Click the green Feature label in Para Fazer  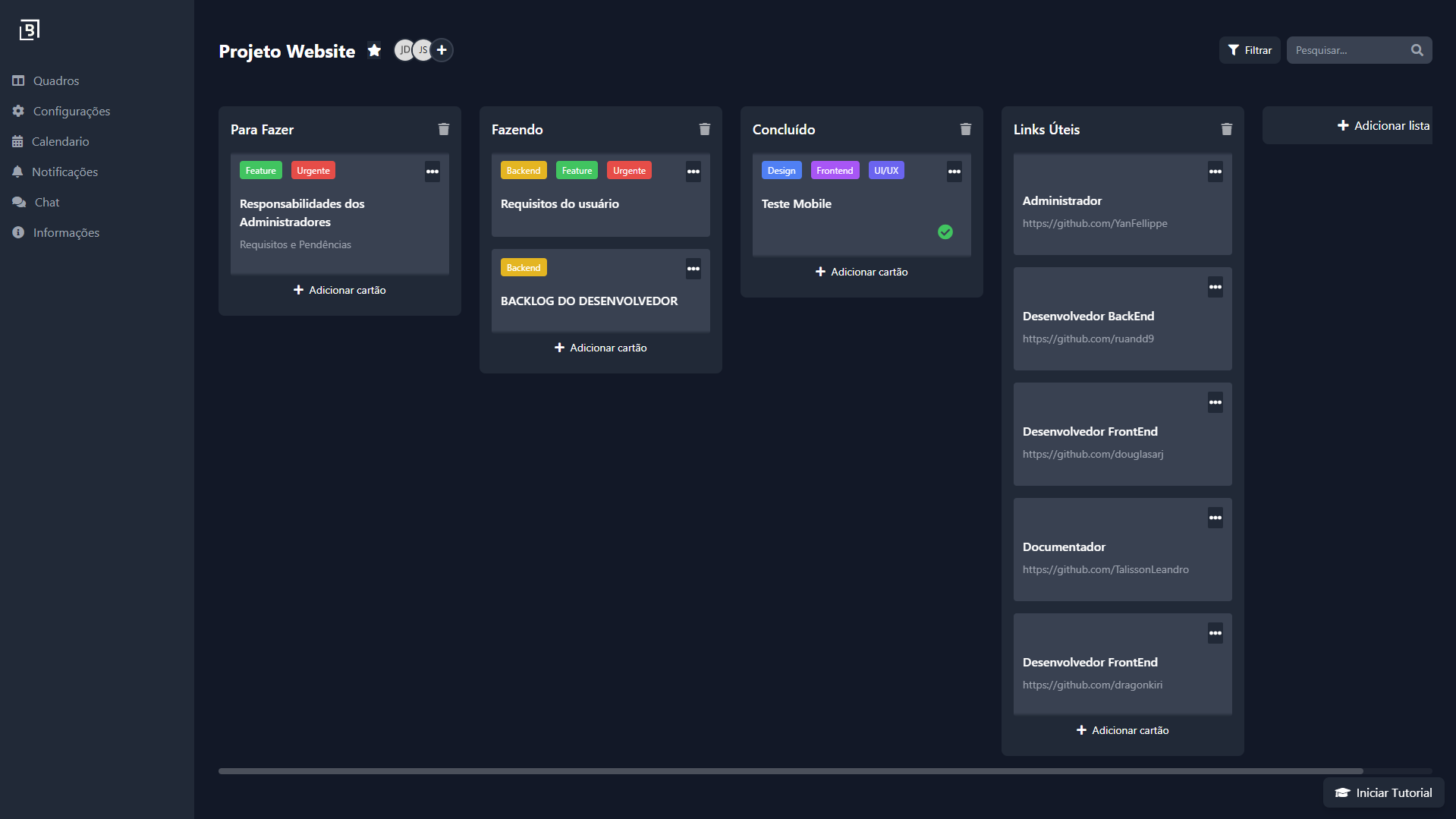[261, 171]
